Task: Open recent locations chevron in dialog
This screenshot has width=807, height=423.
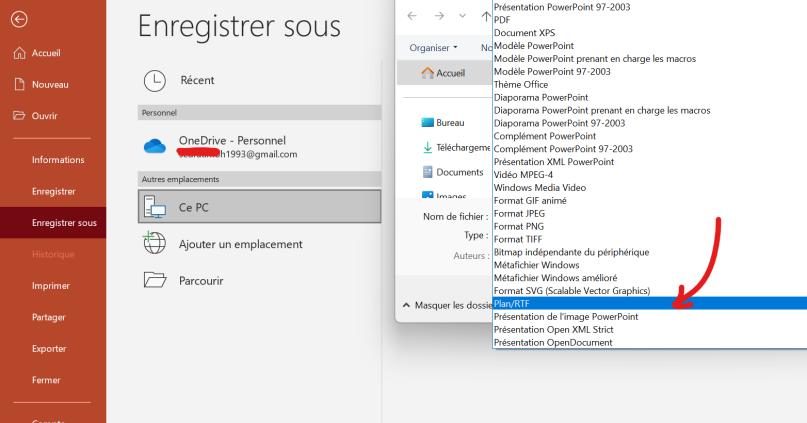Action: tap(462, 16)
